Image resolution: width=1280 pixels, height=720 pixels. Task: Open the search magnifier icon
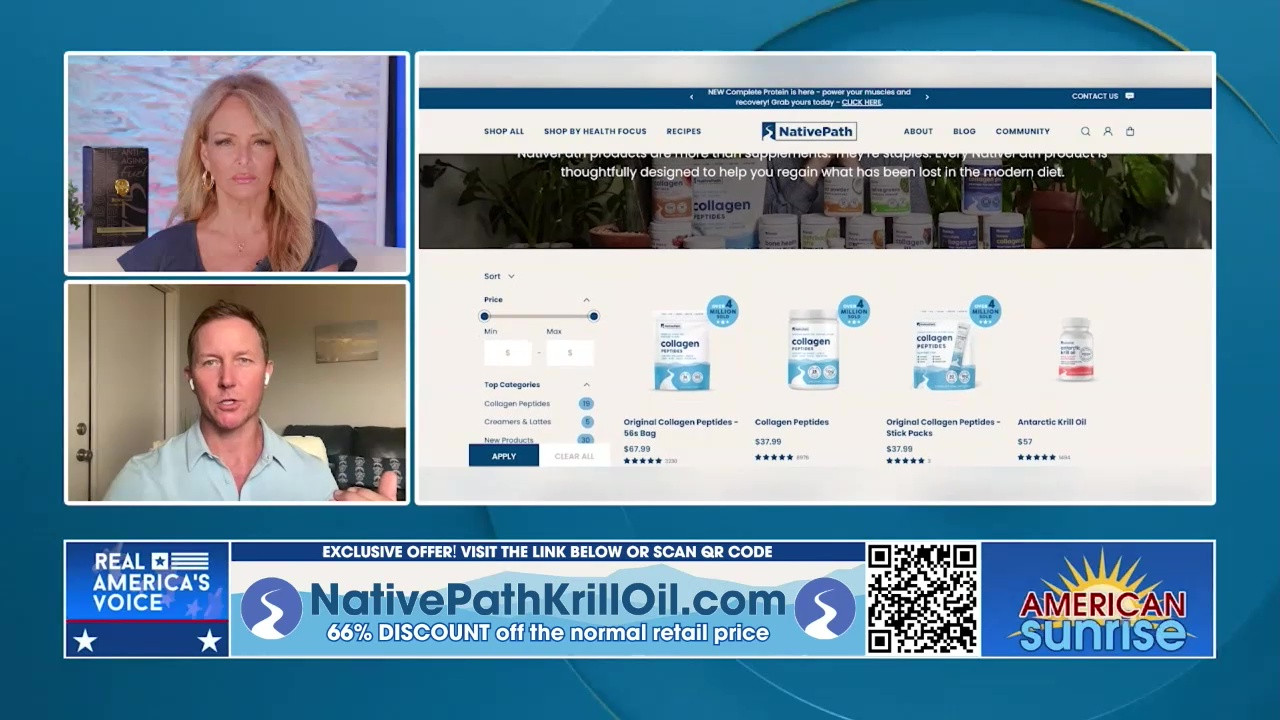click(x=1085, y=131)
